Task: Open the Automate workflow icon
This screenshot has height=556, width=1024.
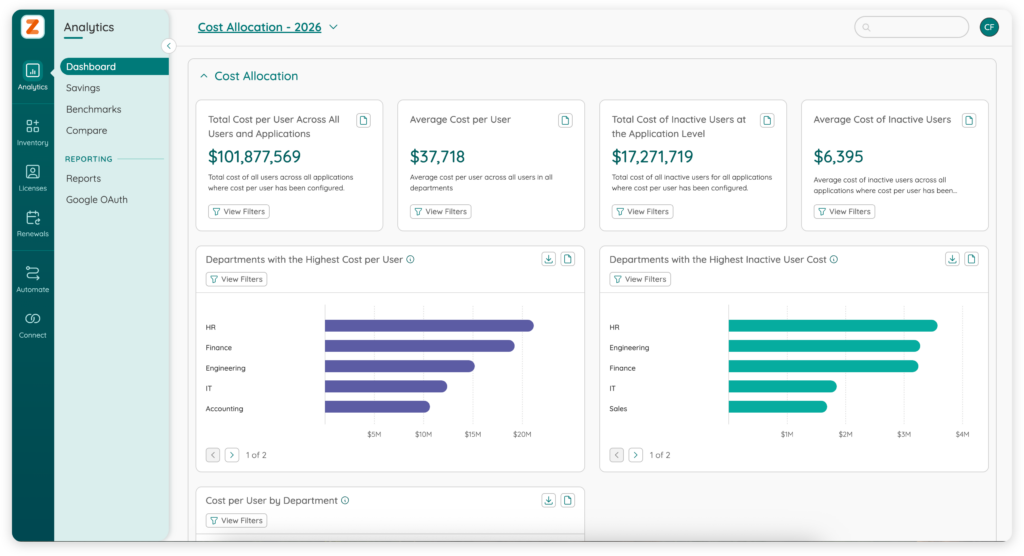Action: point(32,278)
